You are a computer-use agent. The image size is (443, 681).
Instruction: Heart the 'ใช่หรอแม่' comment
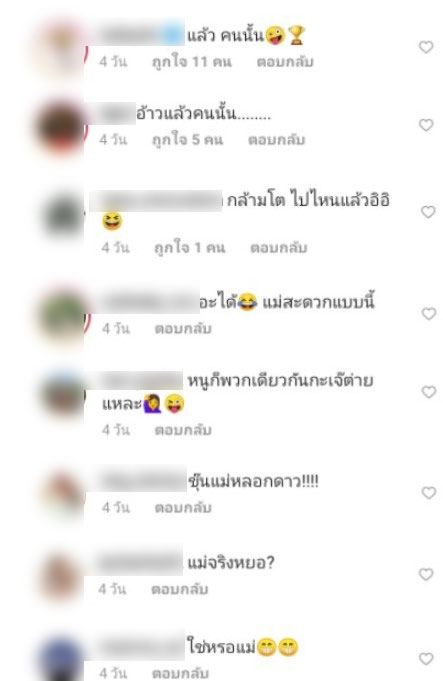pos(426,659)
